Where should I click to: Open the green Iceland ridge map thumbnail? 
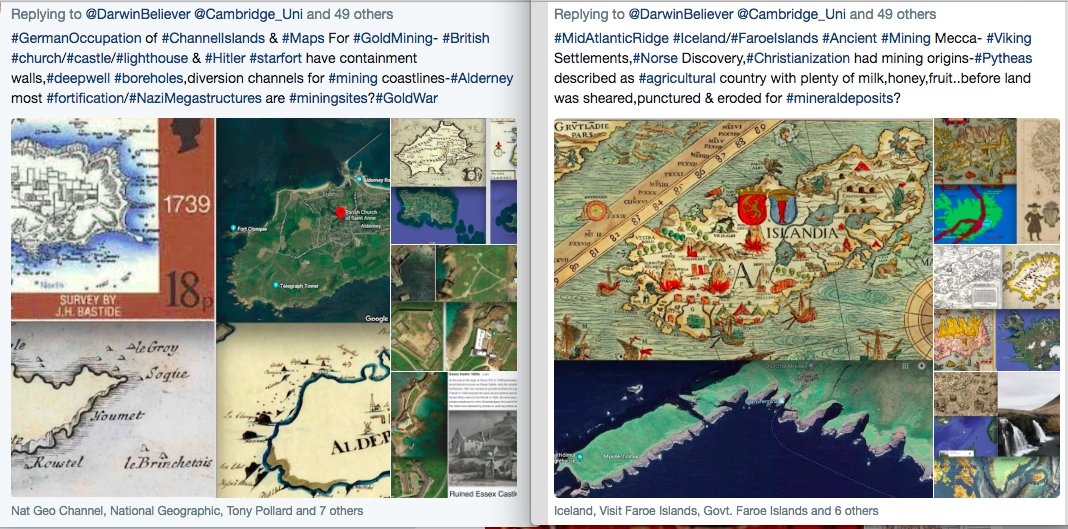tap(975, 213)
